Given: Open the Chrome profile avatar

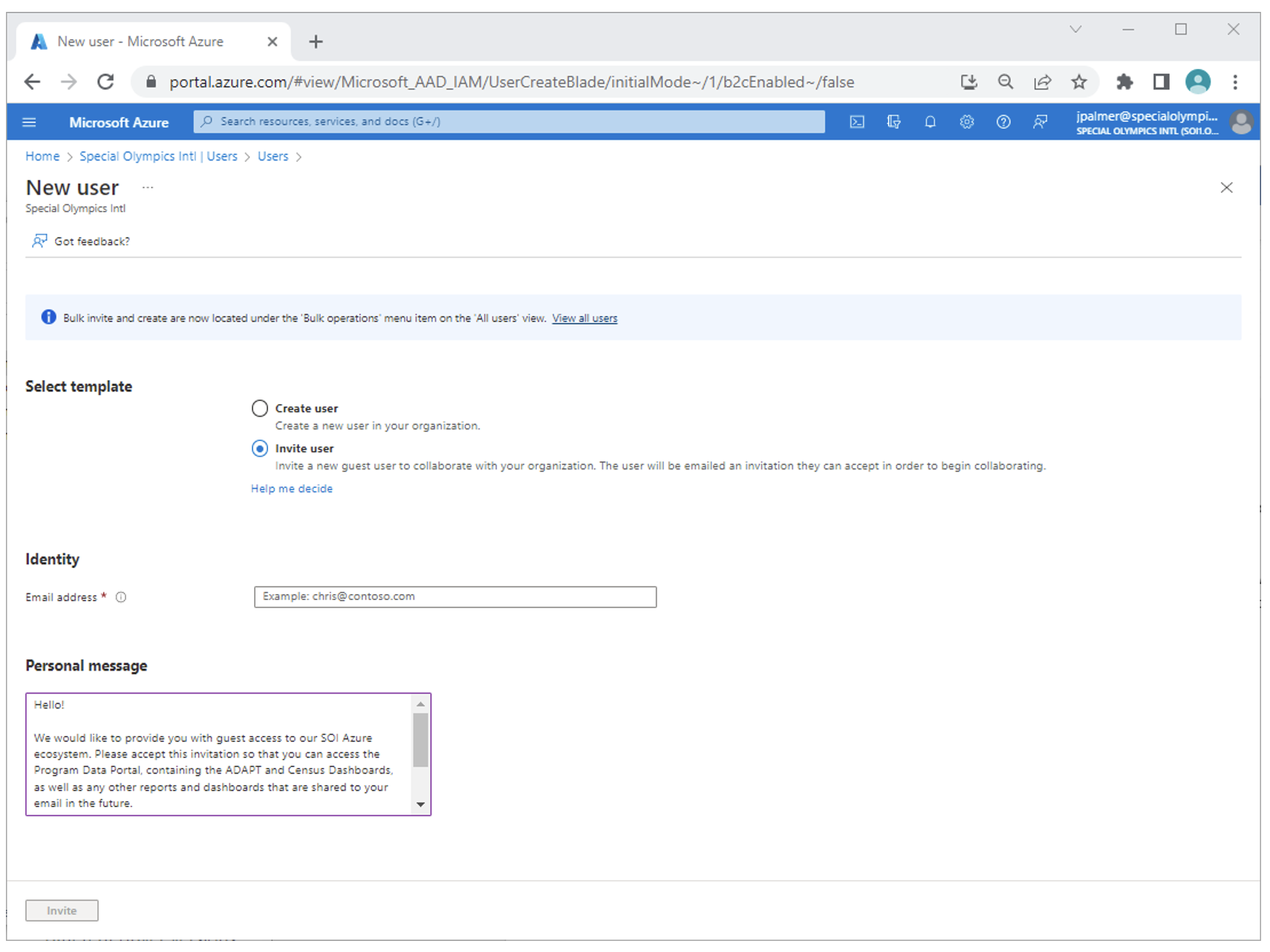Looking at the screenshot, I should tap(1197, 82).
